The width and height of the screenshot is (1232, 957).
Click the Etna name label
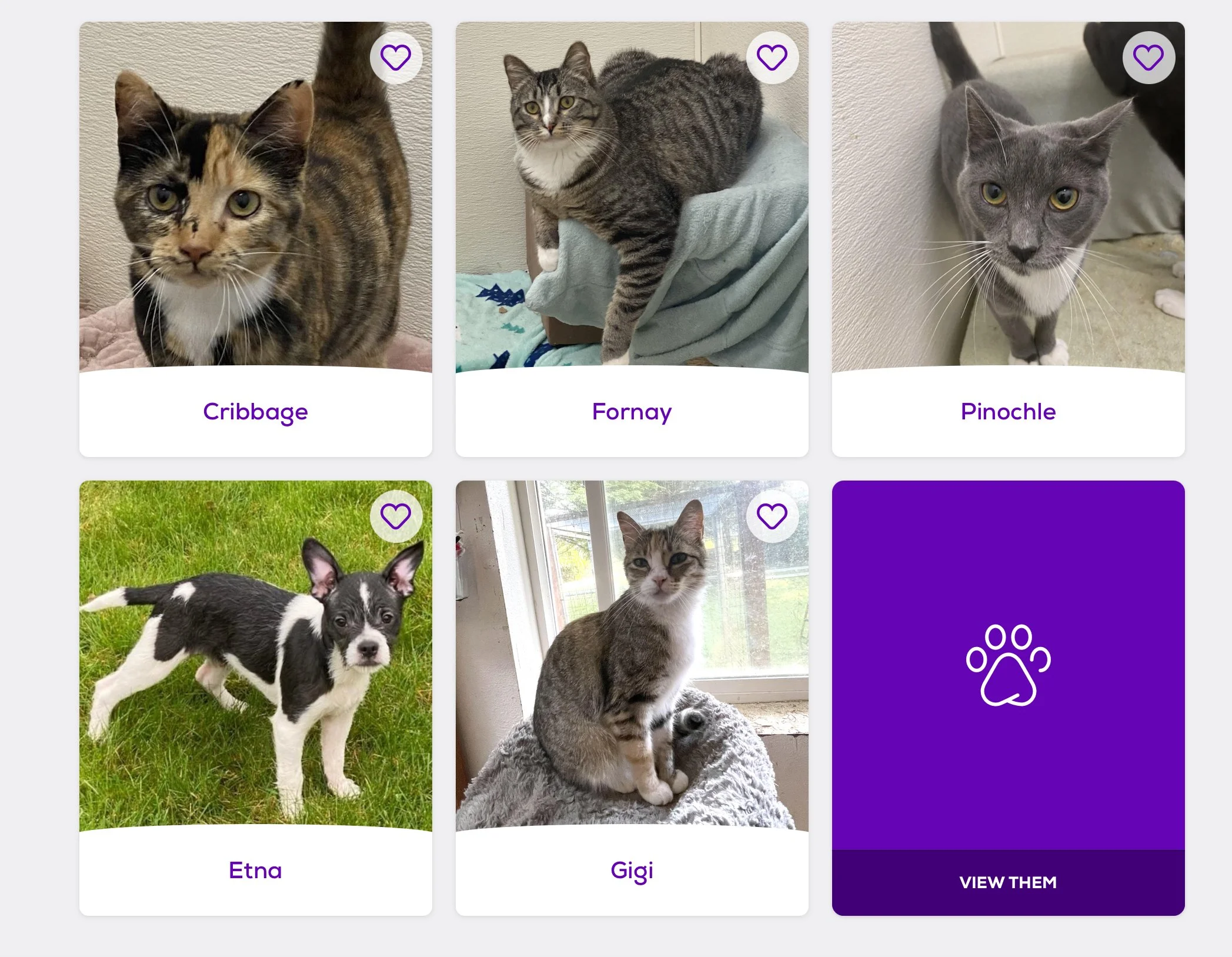click(x=255, y=870)
